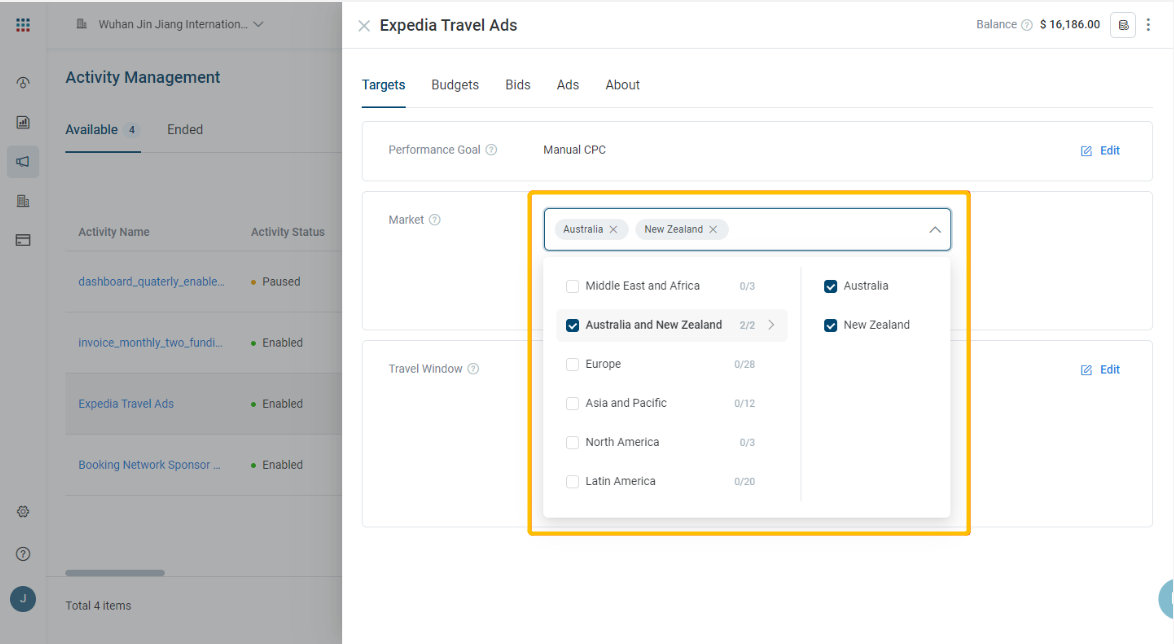Click the Manual CPC value
The height and width of the screenshot is (644, 1174).
click(574, 150)
